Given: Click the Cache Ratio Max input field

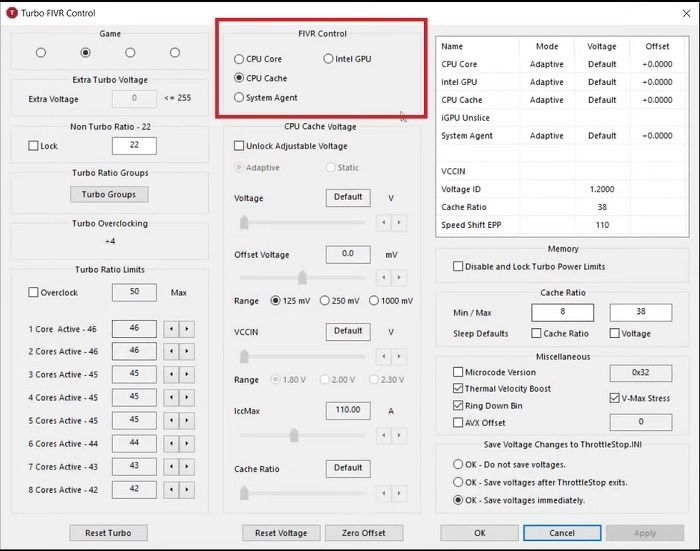Looking at the screenshot, I should [x=641, y=312].
